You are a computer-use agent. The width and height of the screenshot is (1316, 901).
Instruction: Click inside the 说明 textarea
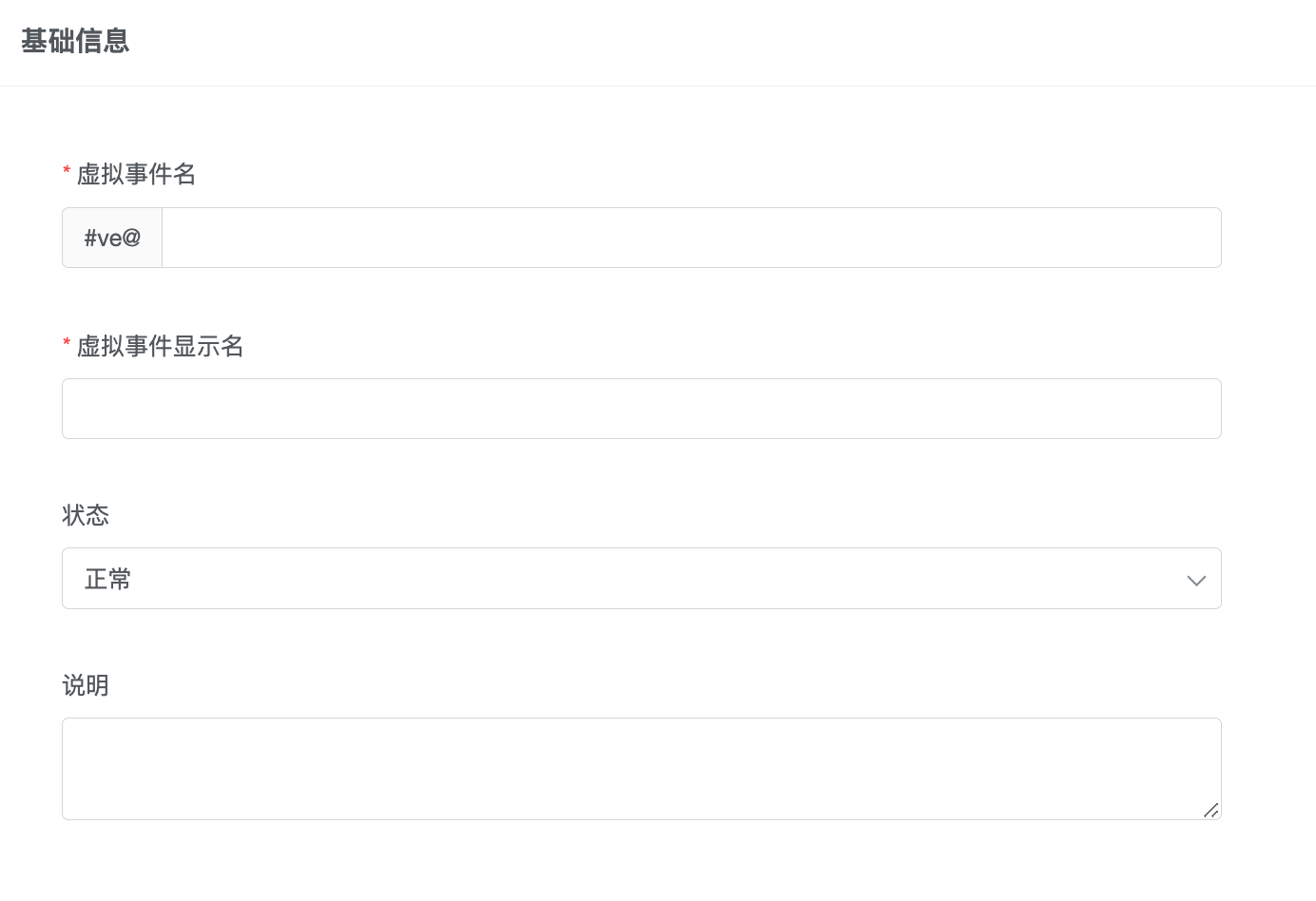point(642,768)
